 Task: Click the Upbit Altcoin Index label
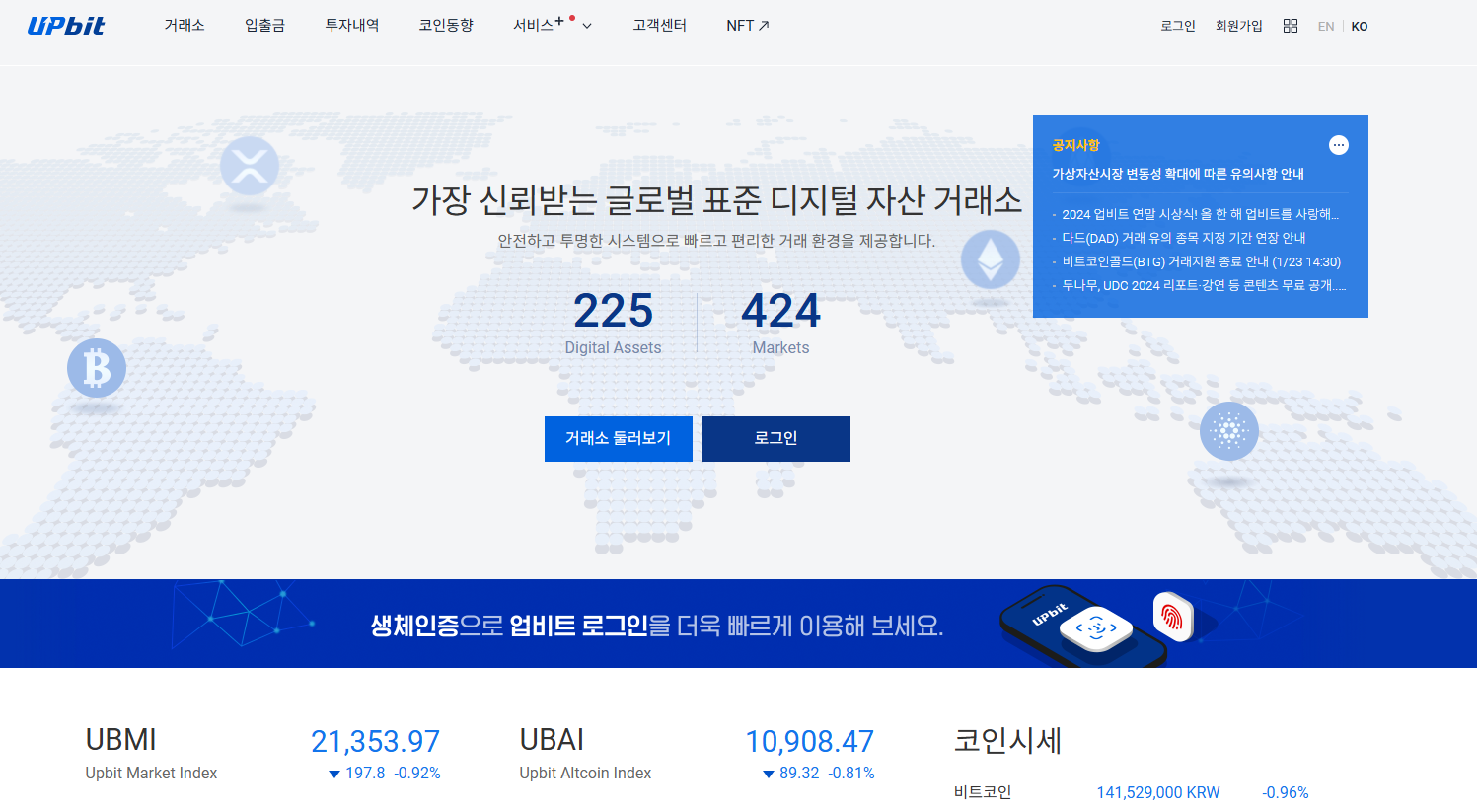pyautogui.click(x=585, y=774)
